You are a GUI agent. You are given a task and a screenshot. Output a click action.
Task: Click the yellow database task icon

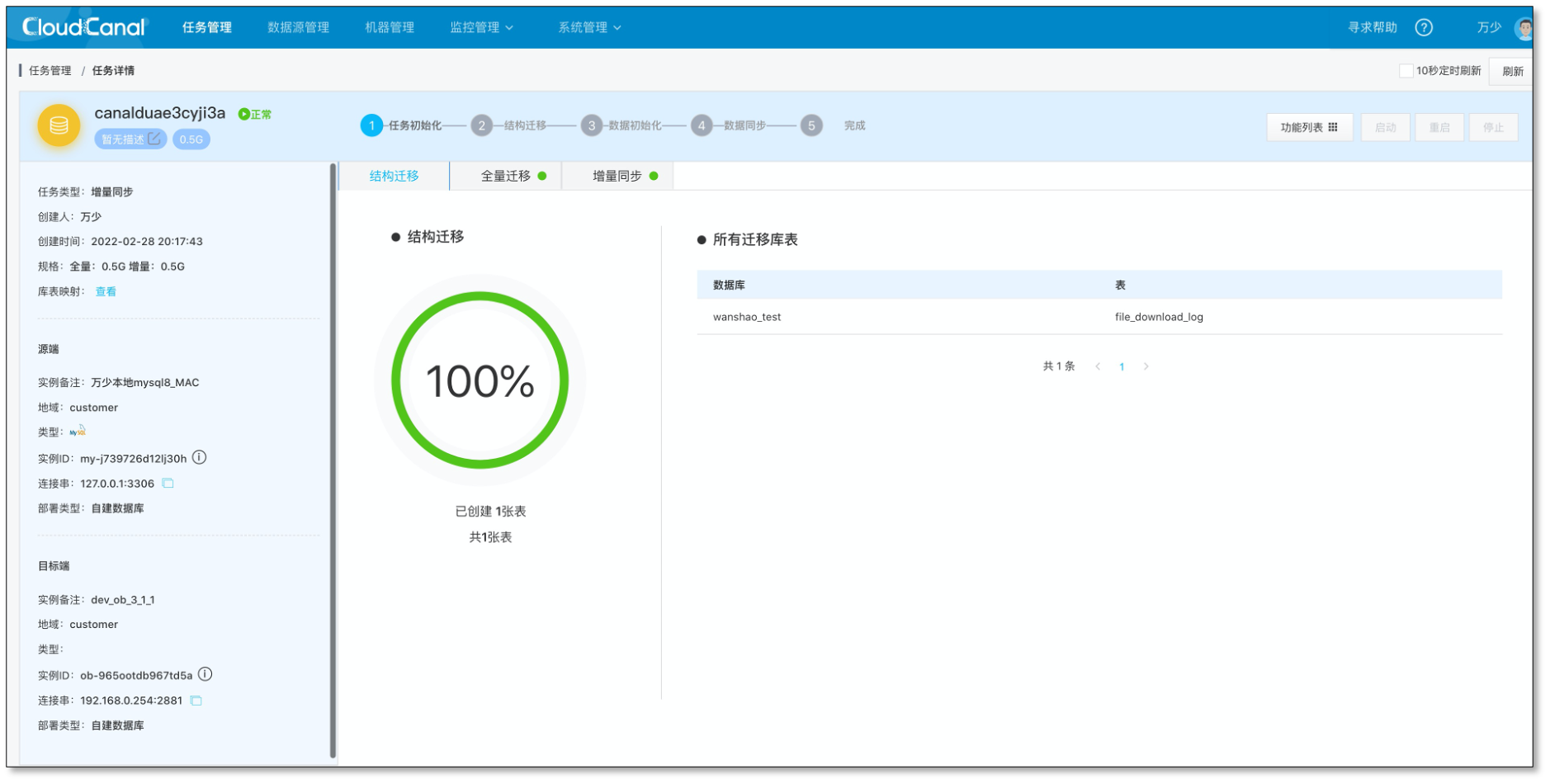point(59,125)
